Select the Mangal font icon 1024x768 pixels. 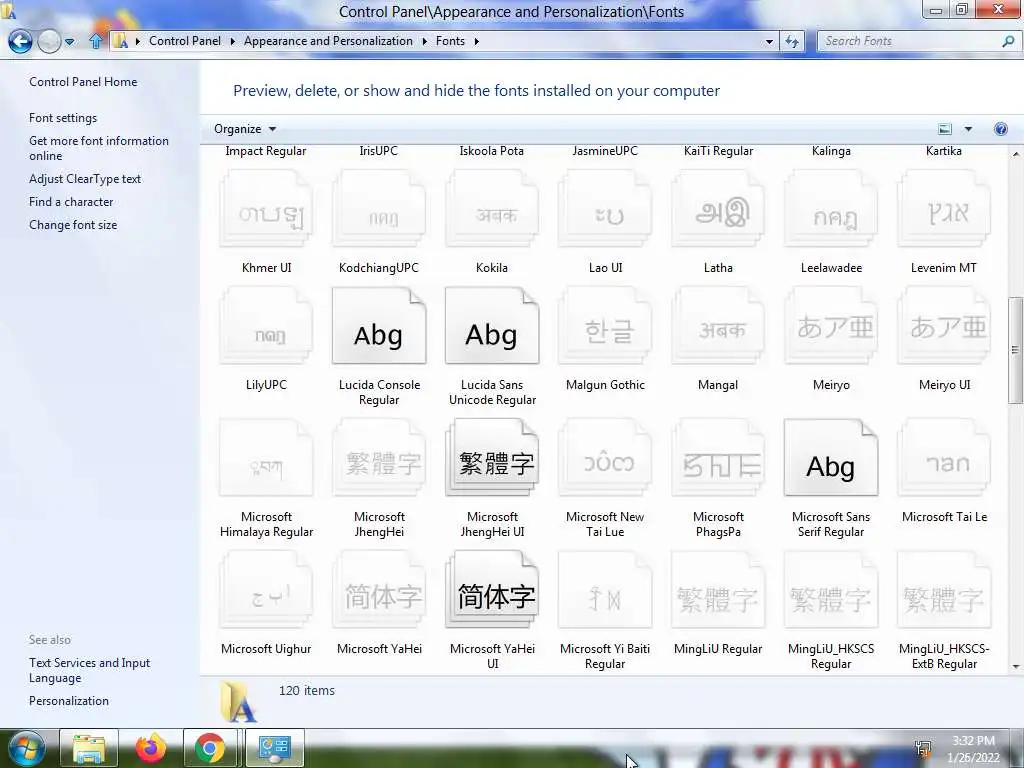click(x=718, y=326)
